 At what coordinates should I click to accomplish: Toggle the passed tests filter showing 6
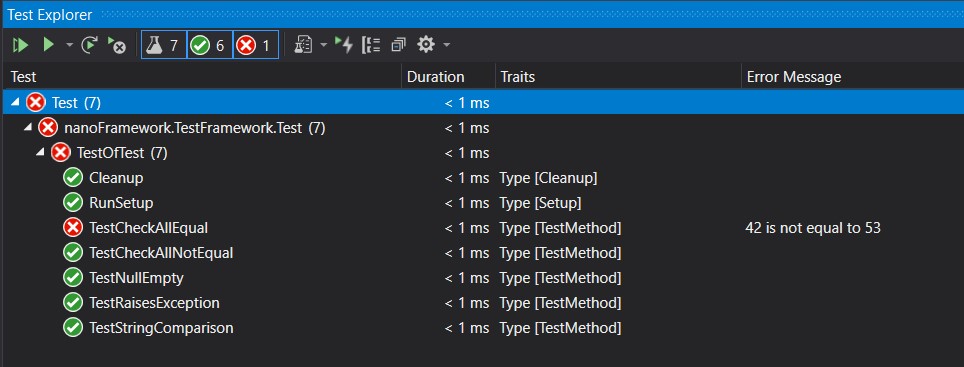210,45
